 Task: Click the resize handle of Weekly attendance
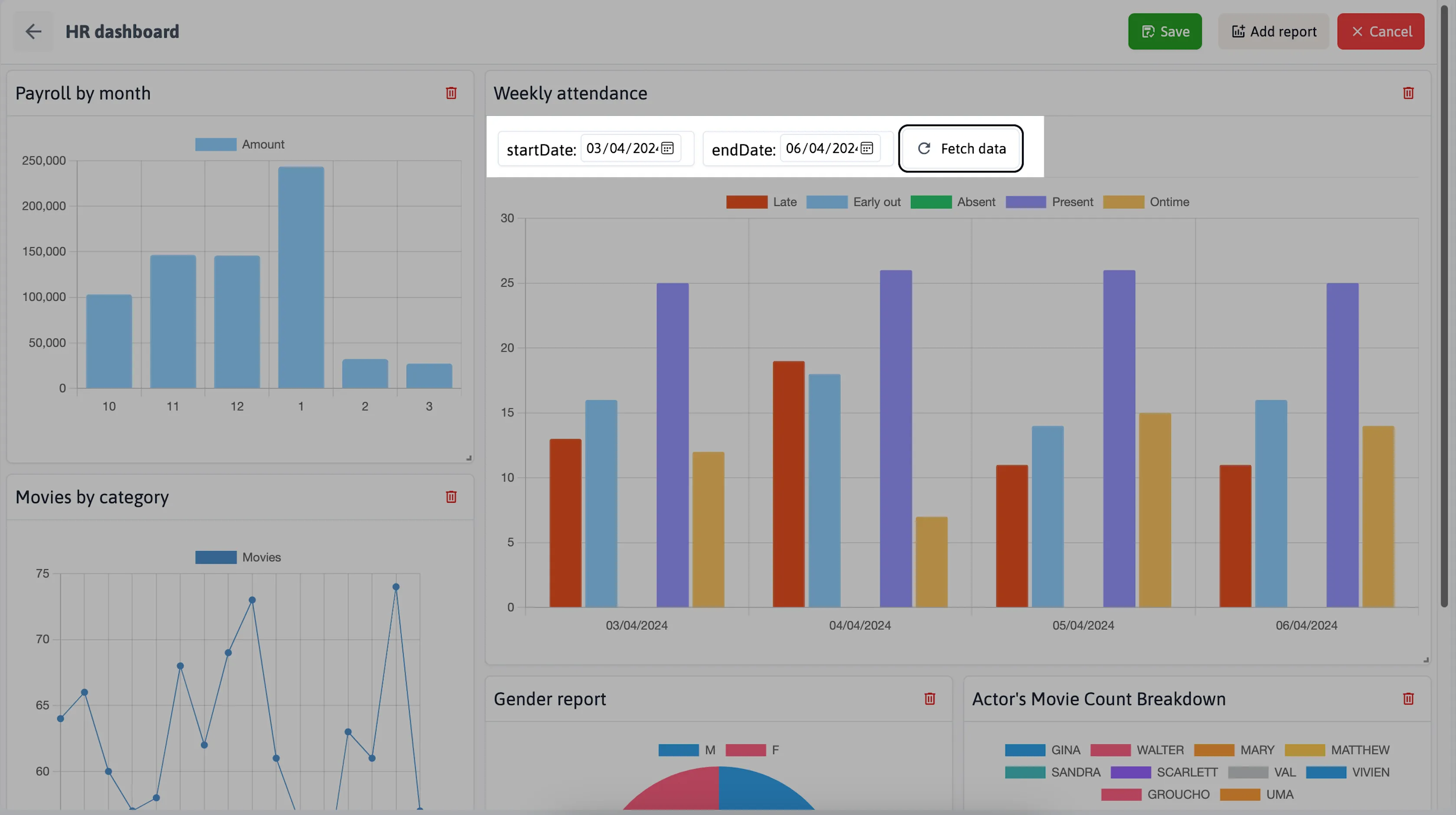pyautogui.click(x=1426, y=659)
